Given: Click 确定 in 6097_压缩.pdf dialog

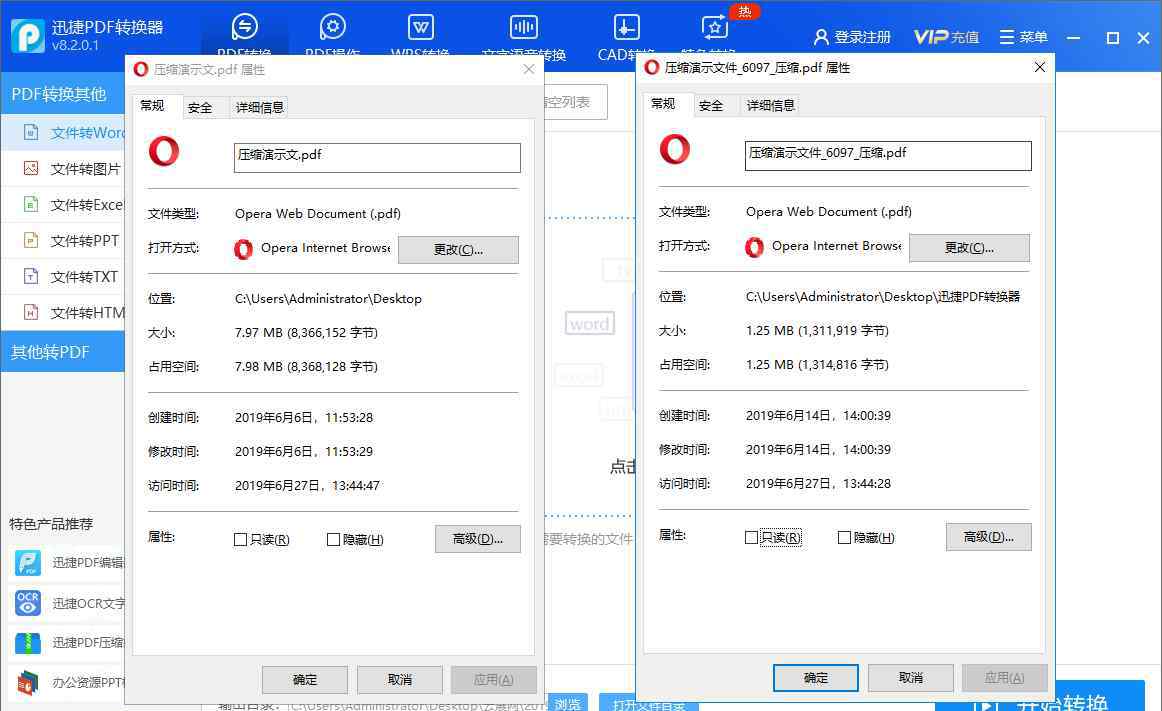Looking at the screenshot, I should 816,678.
